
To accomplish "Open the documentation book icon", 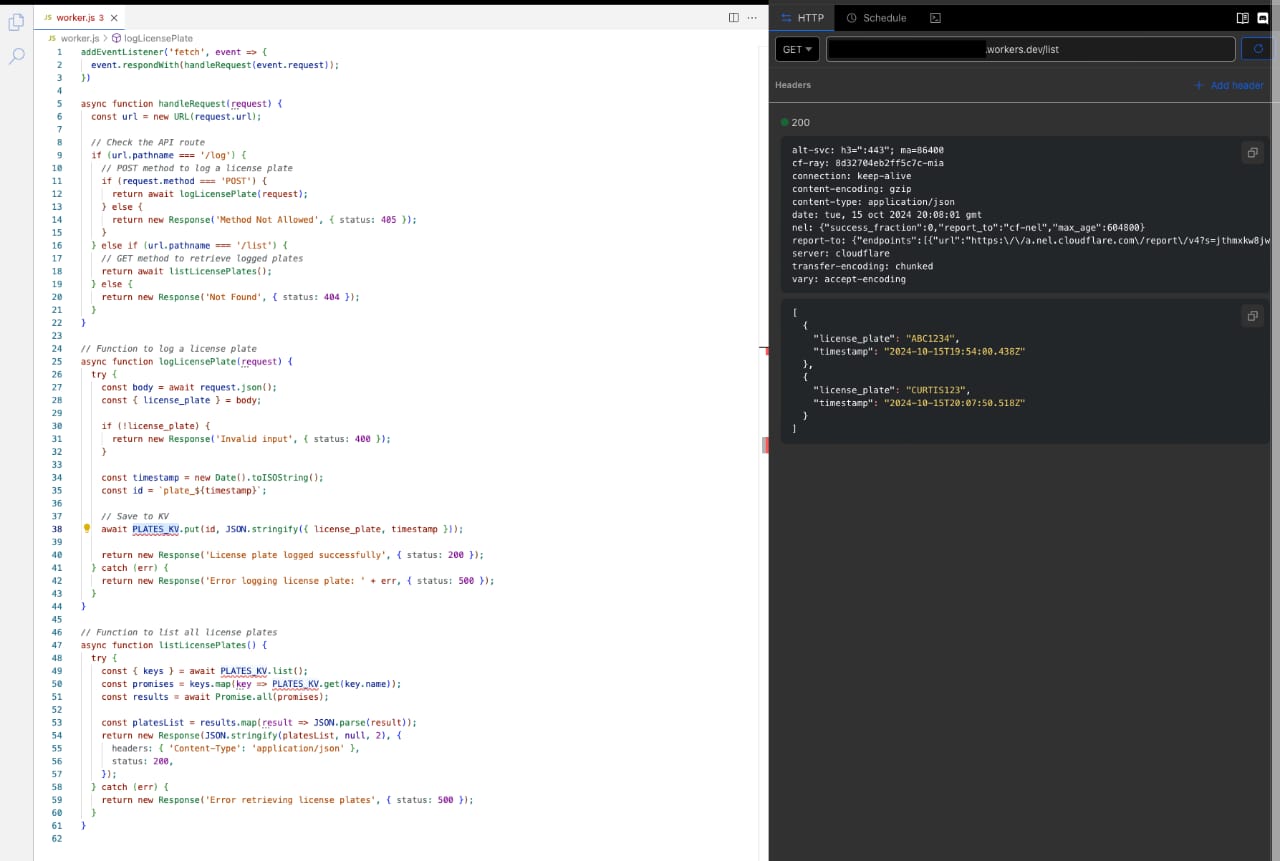I will click(1243, 18).
